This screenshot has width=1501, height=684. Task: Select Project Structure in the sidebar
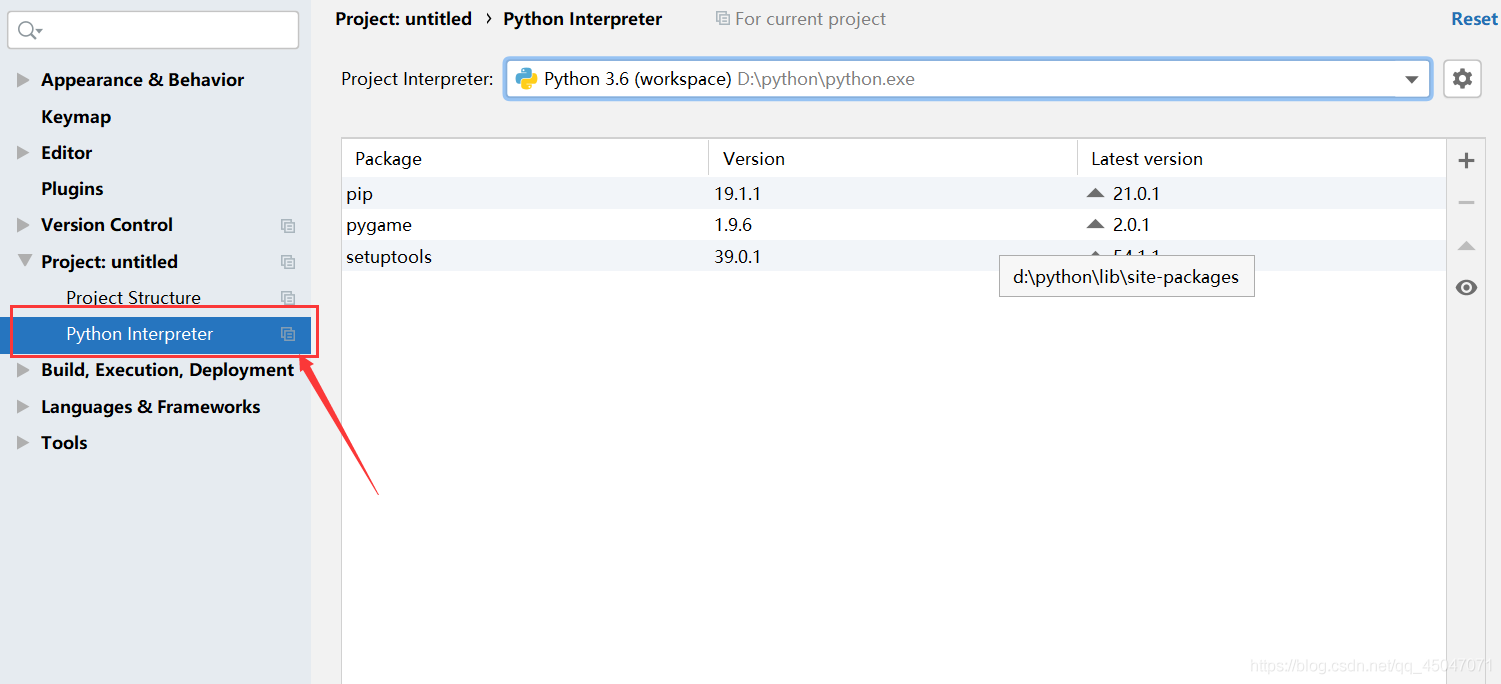pyautogui.click(x=133, y=297)
